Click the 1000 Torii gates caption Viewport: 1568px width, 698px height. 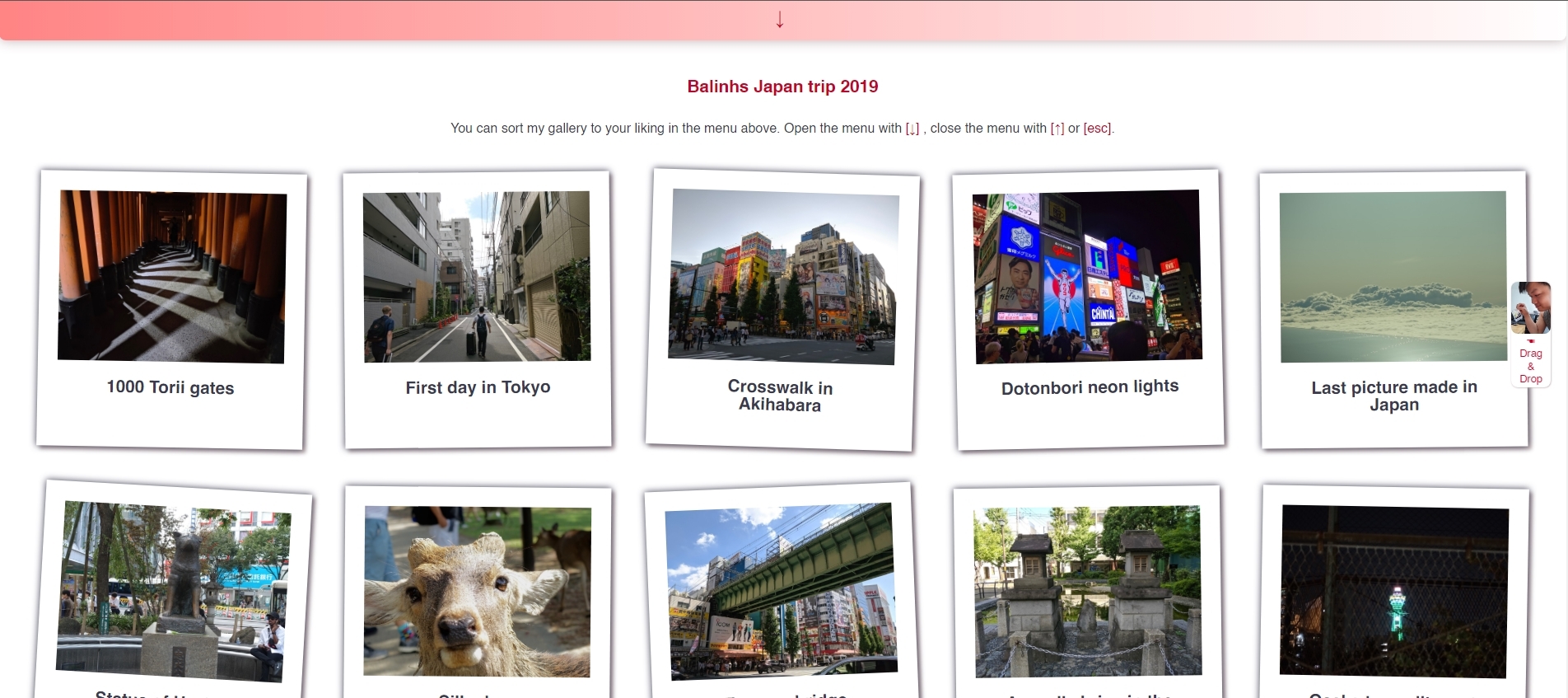click(170, 387)
